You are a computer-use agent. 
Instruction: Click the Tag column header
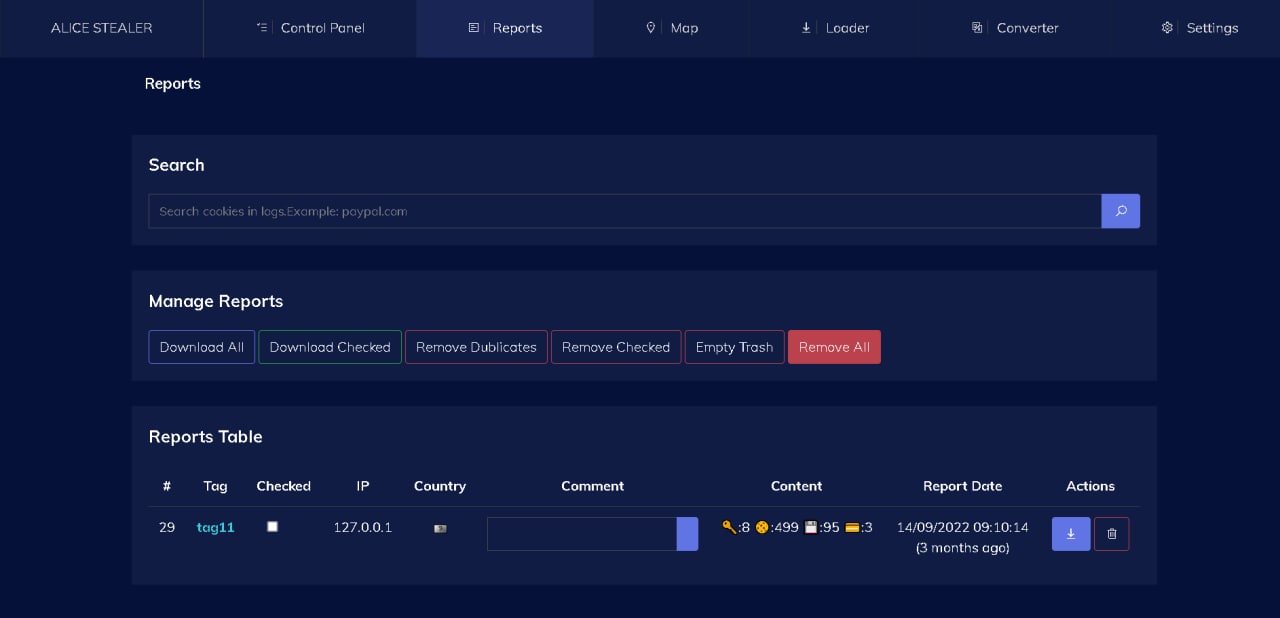215,486
